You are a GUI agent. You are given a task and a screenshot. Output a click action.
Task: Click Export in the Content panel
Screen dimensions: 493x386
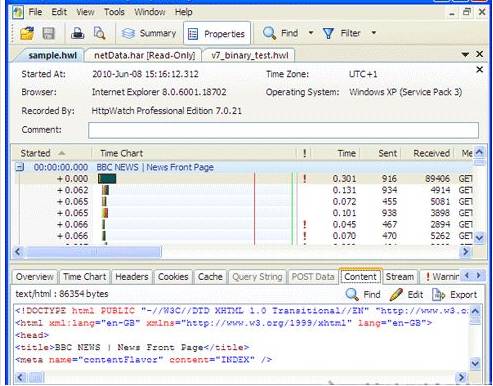pyautogui.click(x=455, y=295)
